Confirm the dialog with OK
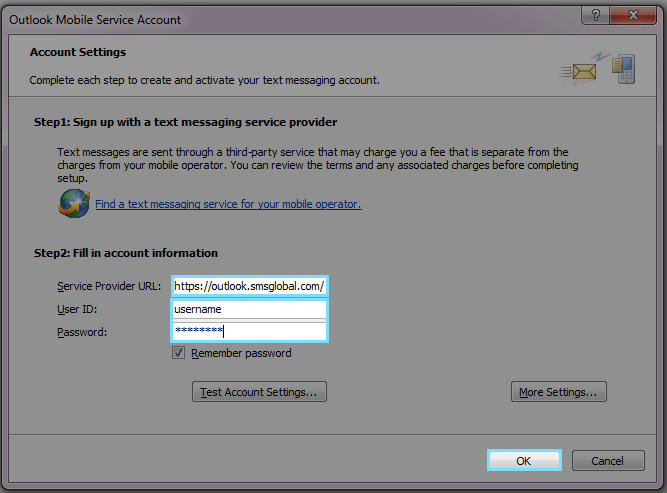Image resolution: width=667 pixels, height=493 pixels. [x=524, y=461]
